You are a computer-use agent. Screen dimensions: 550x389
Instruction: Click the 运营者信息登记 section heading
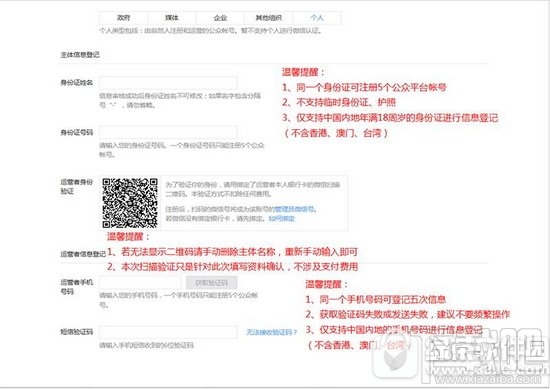[x=83, y=254]
